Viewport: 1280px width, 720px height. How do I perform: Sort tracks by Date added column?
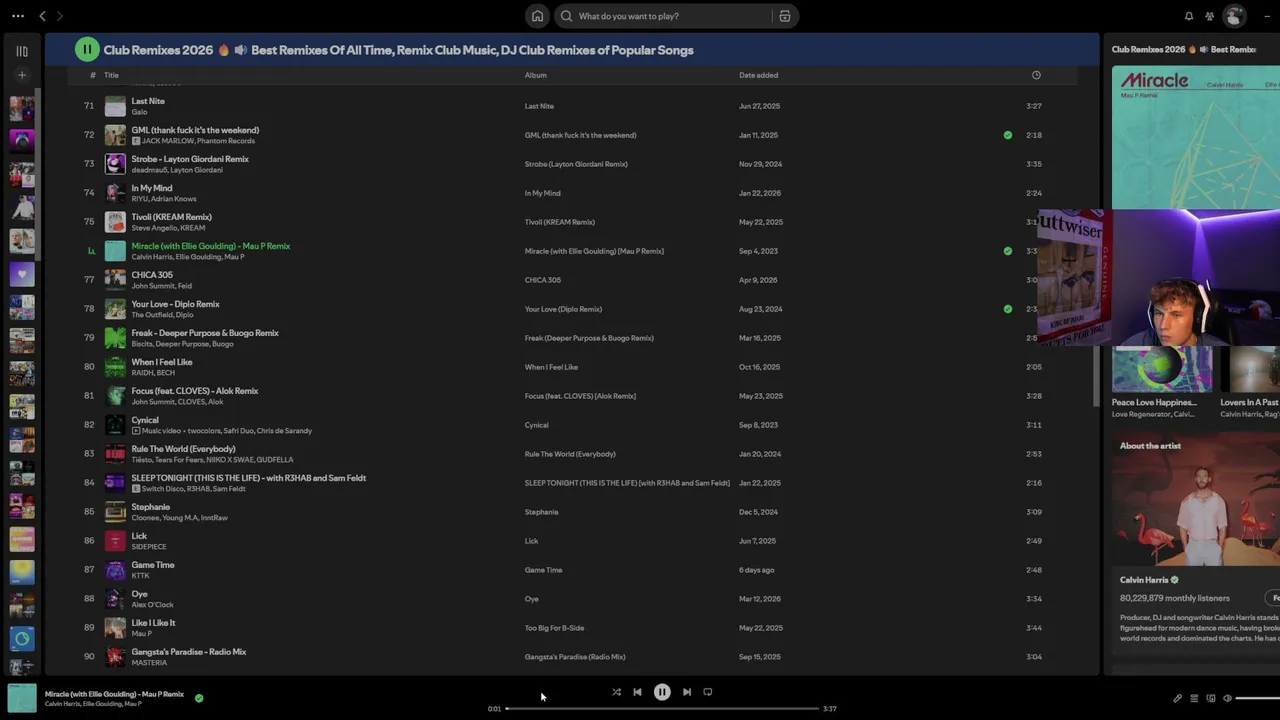[x=759, y=75]
